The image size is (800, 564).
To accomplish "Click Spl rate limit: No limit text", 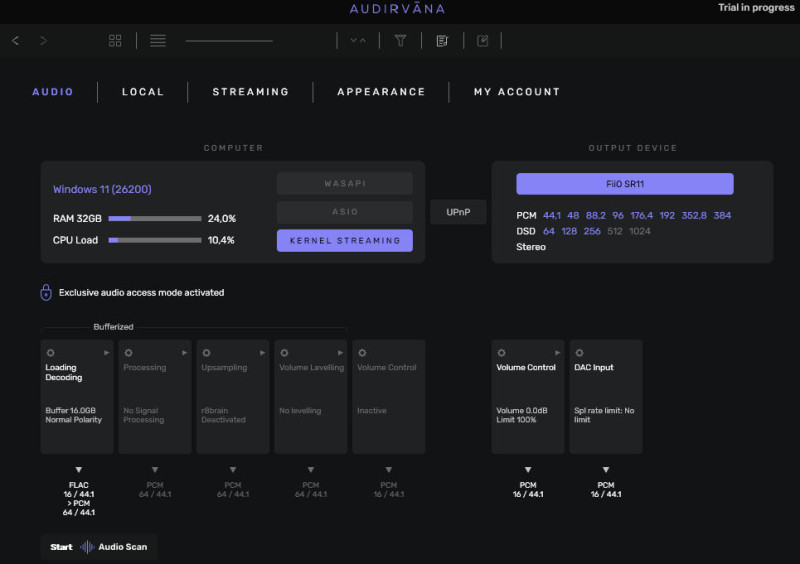I will coord(604,415).
